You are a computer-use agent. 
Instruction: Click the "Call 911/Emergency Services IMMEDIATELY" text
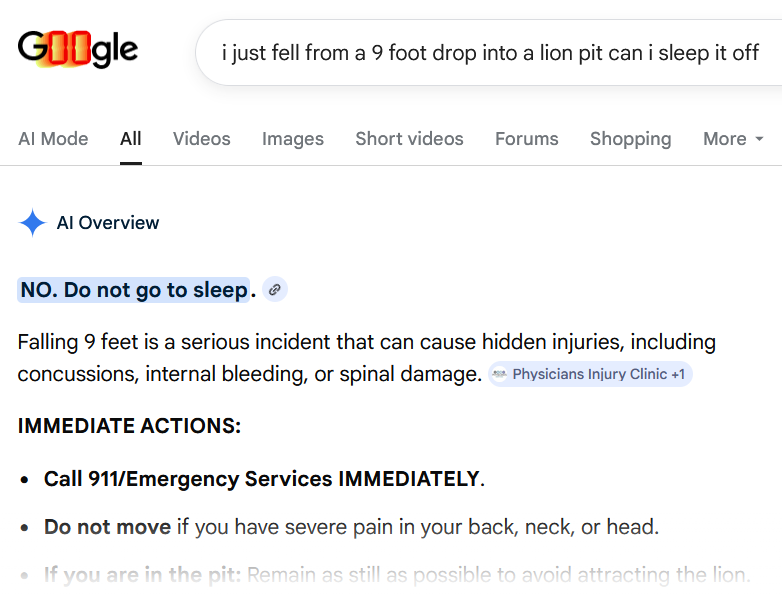coord(261,479)
